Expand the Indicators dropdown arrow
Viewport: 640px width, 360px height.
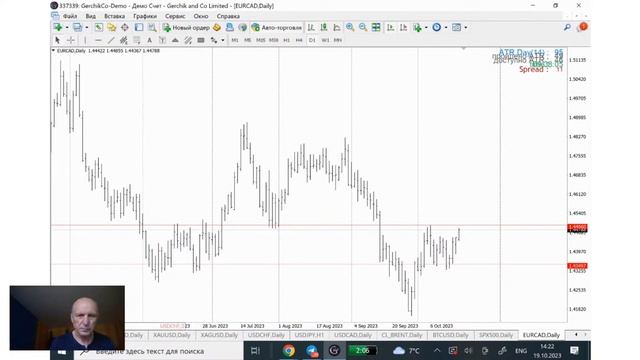tap(426, 27)
